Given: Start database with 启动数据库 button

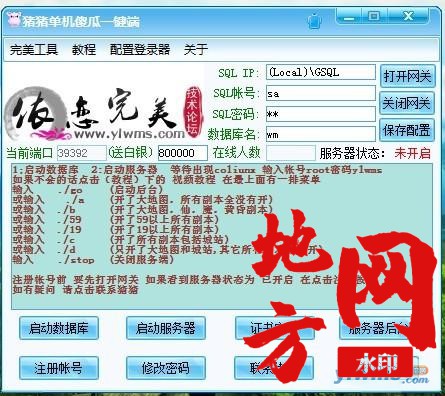Looking at the screenshot, I should [59, 328].
